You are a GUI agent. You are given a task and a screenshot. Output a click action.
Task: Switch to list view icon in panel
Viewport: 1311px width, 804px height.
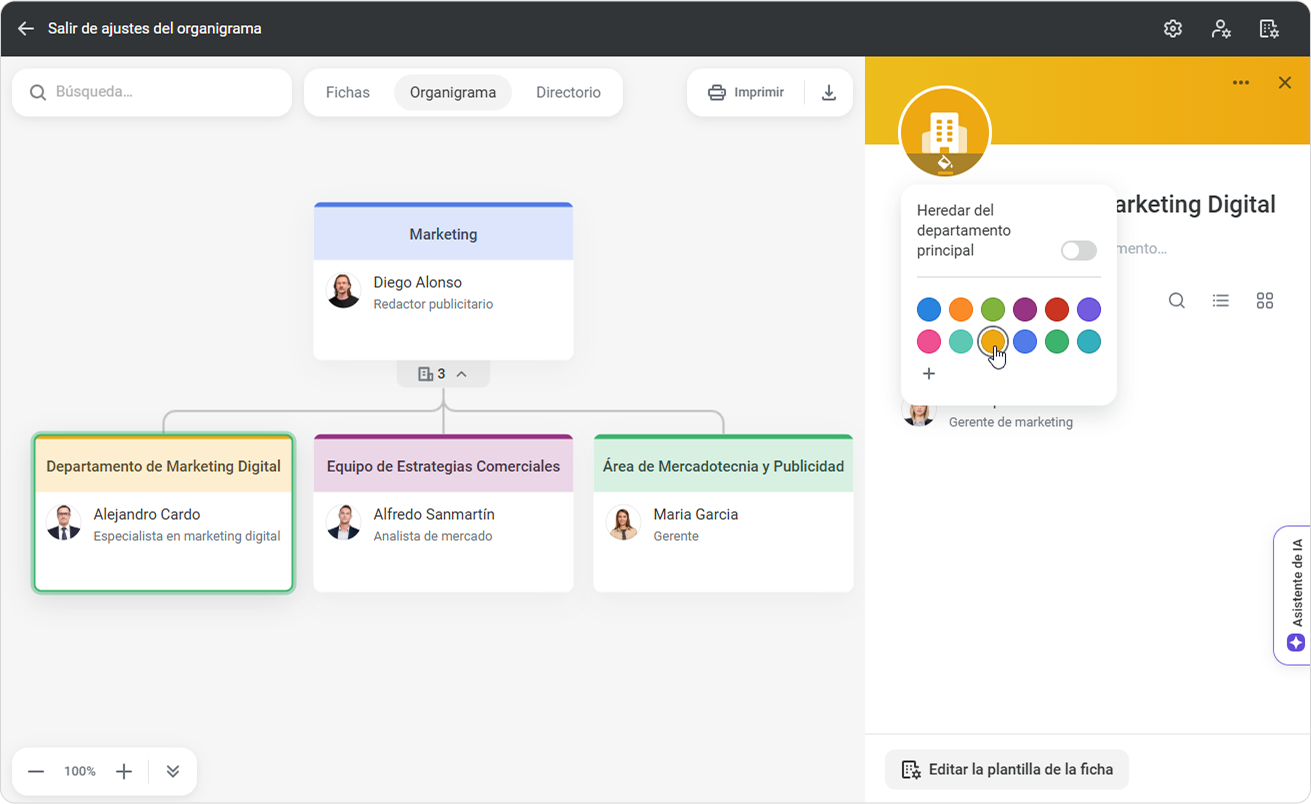(1221, 301)
